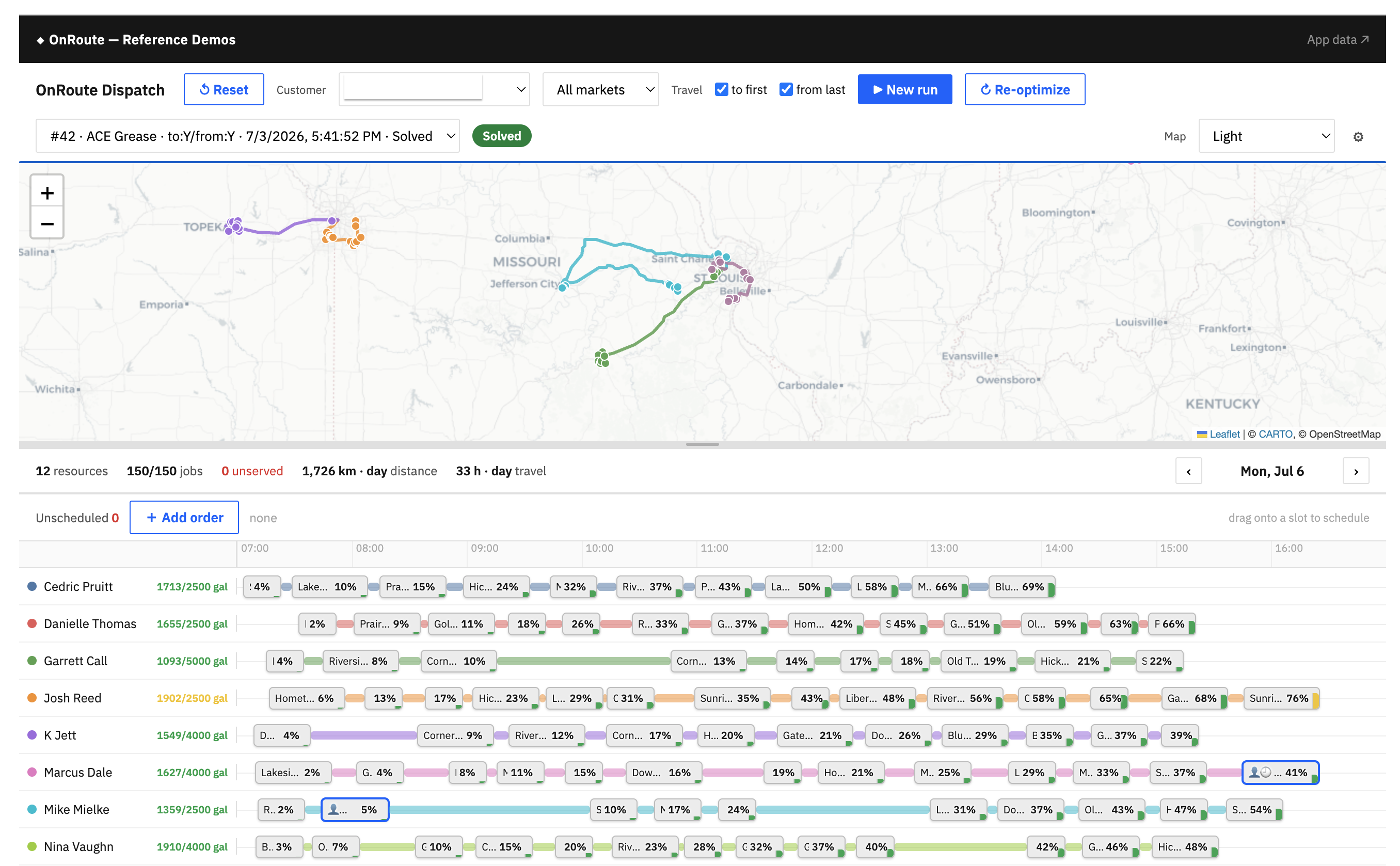
Task: Start a New run
Action: click(x=904, y=89)
